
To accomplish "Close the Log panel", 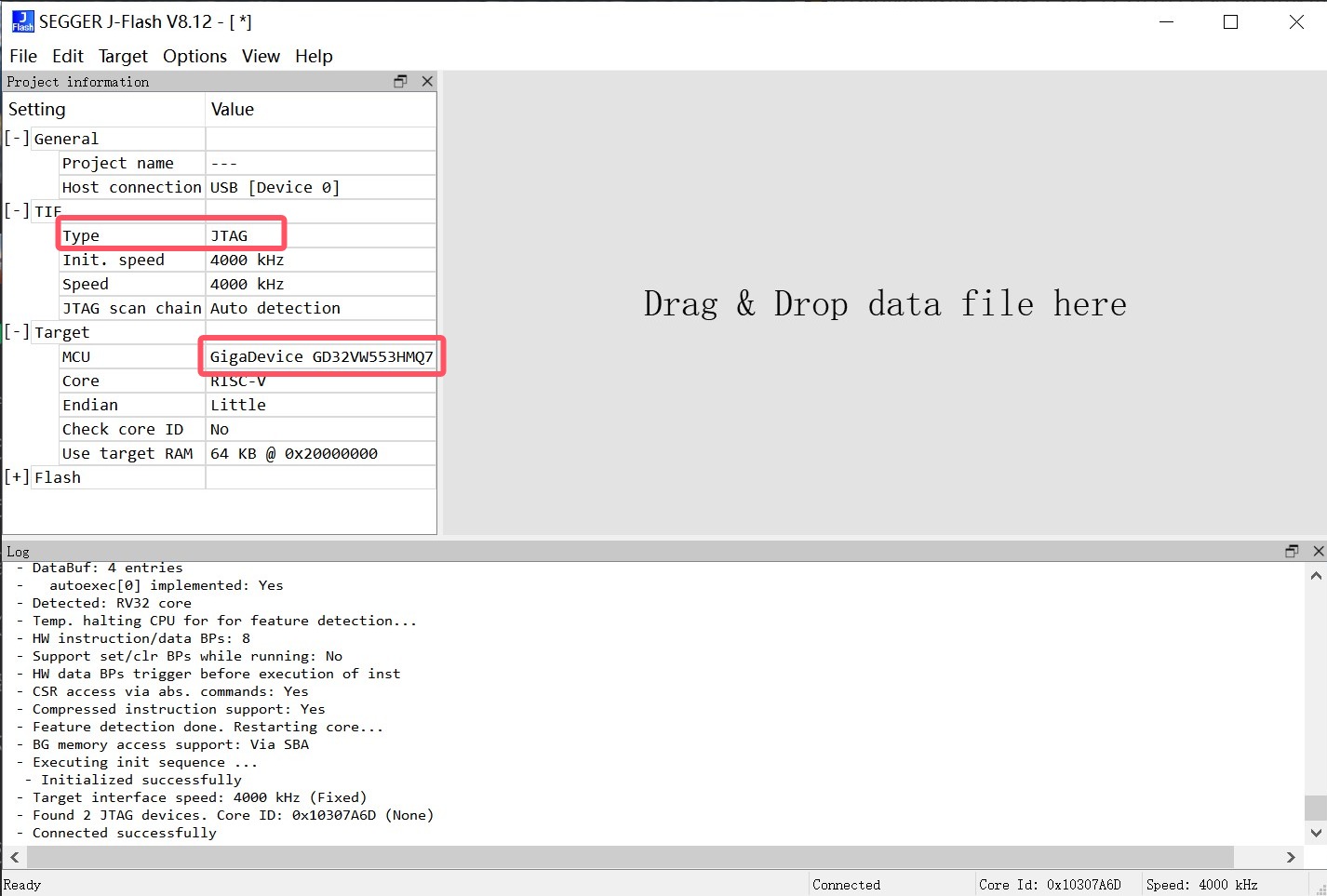I will (1318, 552).
